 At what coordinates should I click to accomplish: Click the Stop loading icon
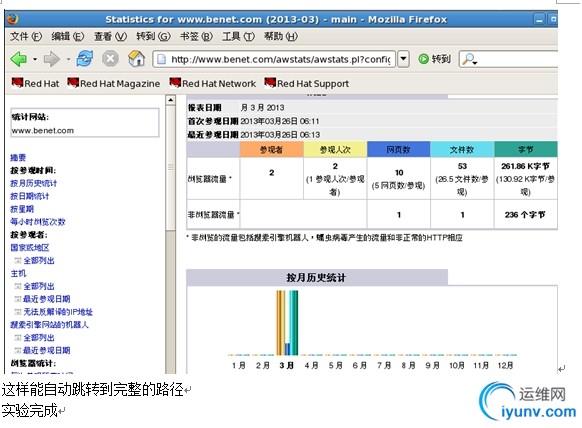(110, 59)
